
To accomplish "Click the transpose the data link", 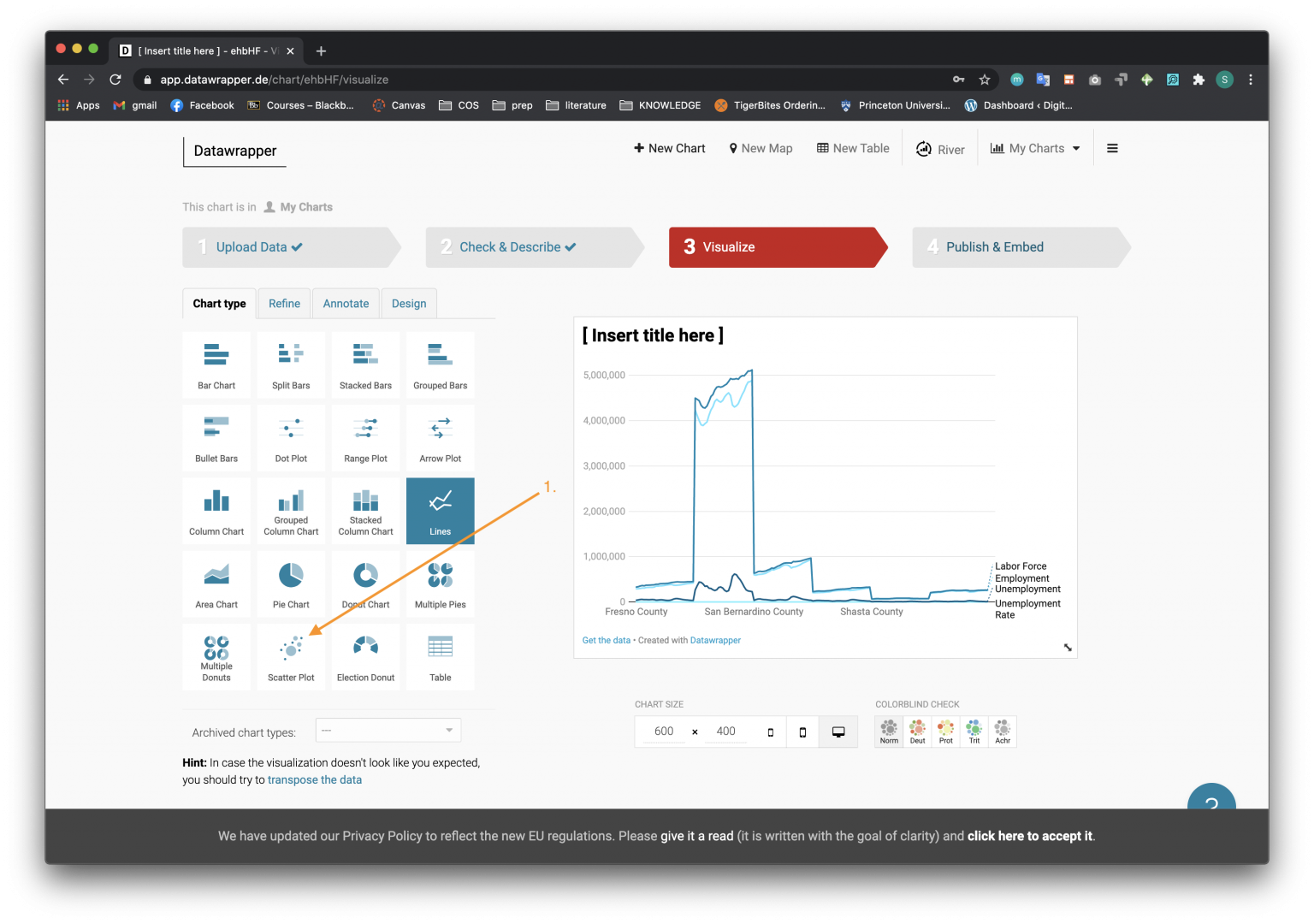I will click(x=315, y=779).
